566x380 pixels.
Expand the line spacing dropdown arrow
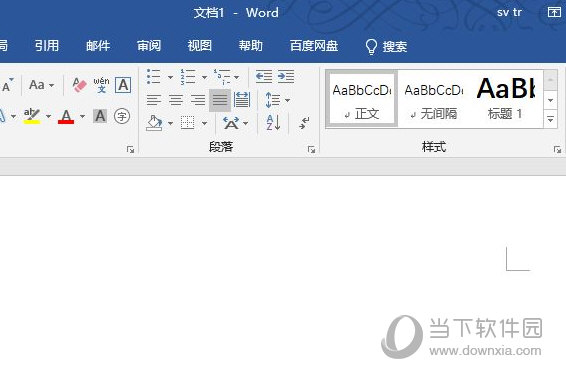288,100
